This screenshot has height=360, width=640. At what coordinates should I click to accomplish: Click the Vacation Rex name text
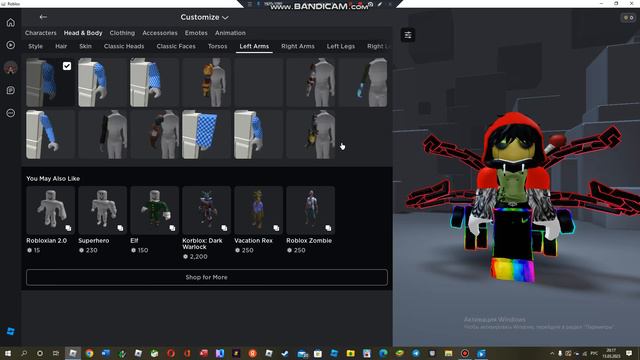pyautogui.click(x=253, y=240)
